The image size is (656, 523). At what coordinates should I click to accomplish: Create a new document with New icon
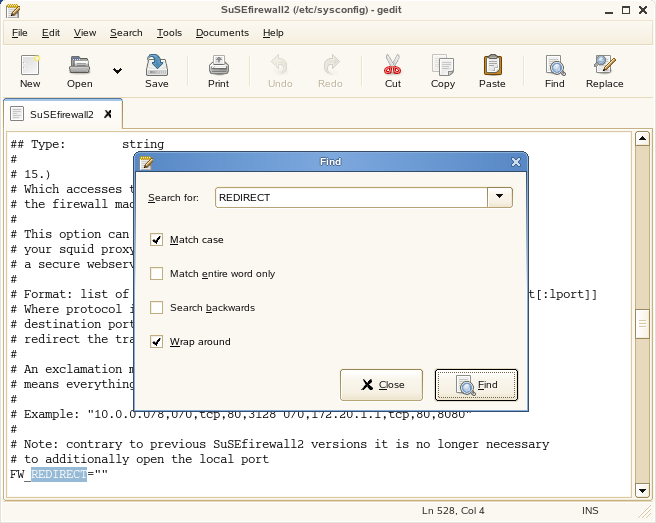[30, 71]
